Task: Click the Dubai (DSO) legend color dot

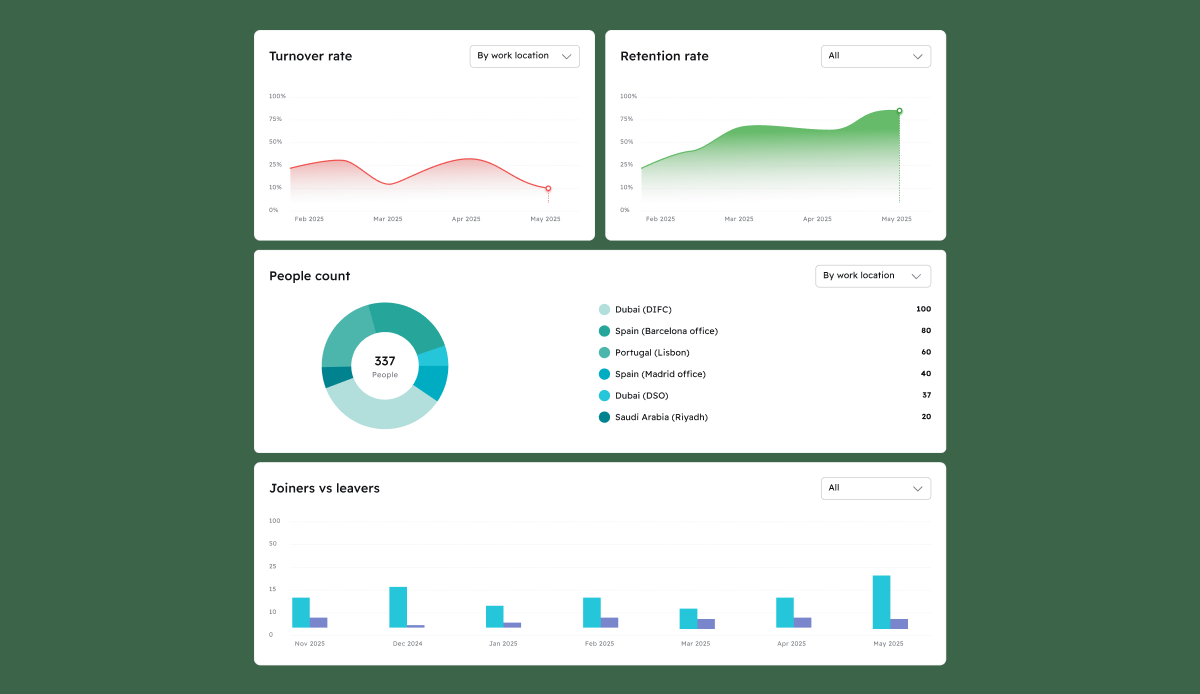Action: (604, 396)
